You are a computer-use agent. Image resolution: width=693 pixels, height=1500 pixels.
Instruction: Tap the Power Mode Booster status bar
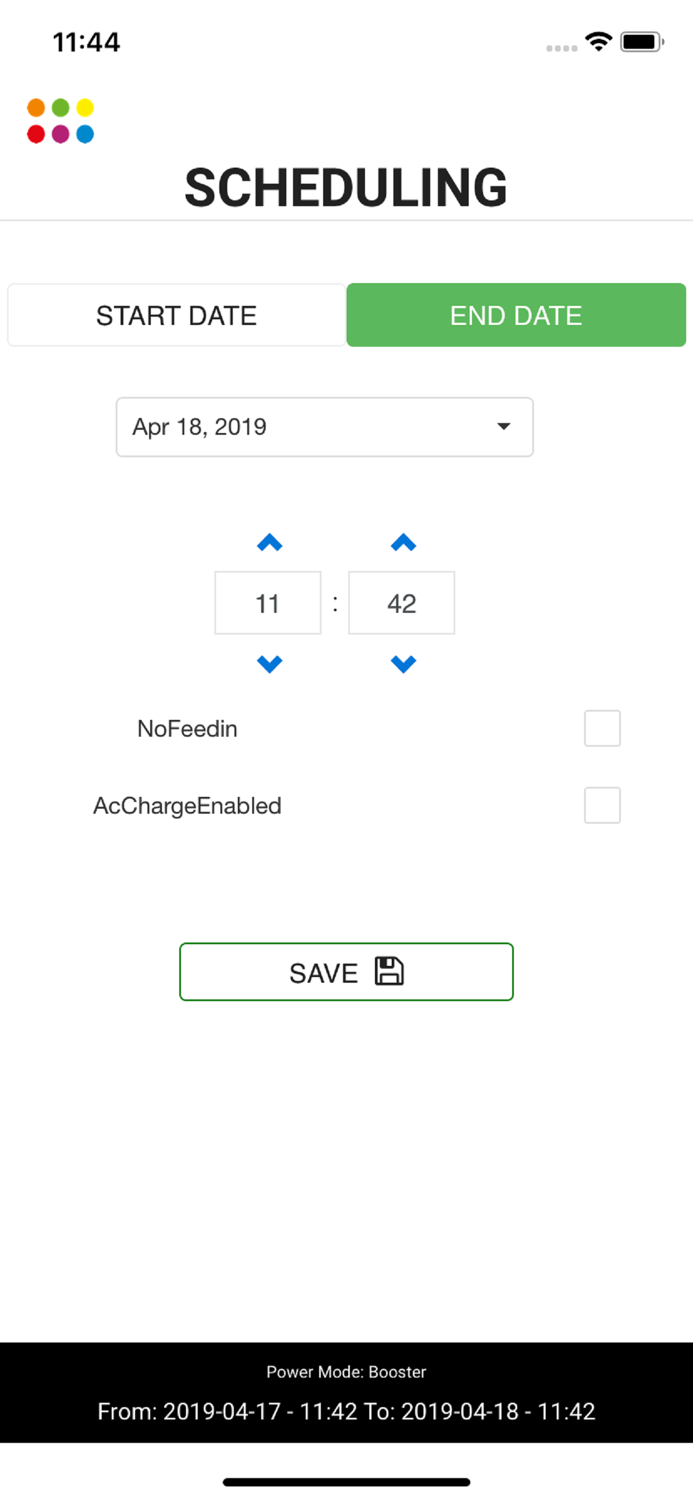click(x=346, y=1372)
